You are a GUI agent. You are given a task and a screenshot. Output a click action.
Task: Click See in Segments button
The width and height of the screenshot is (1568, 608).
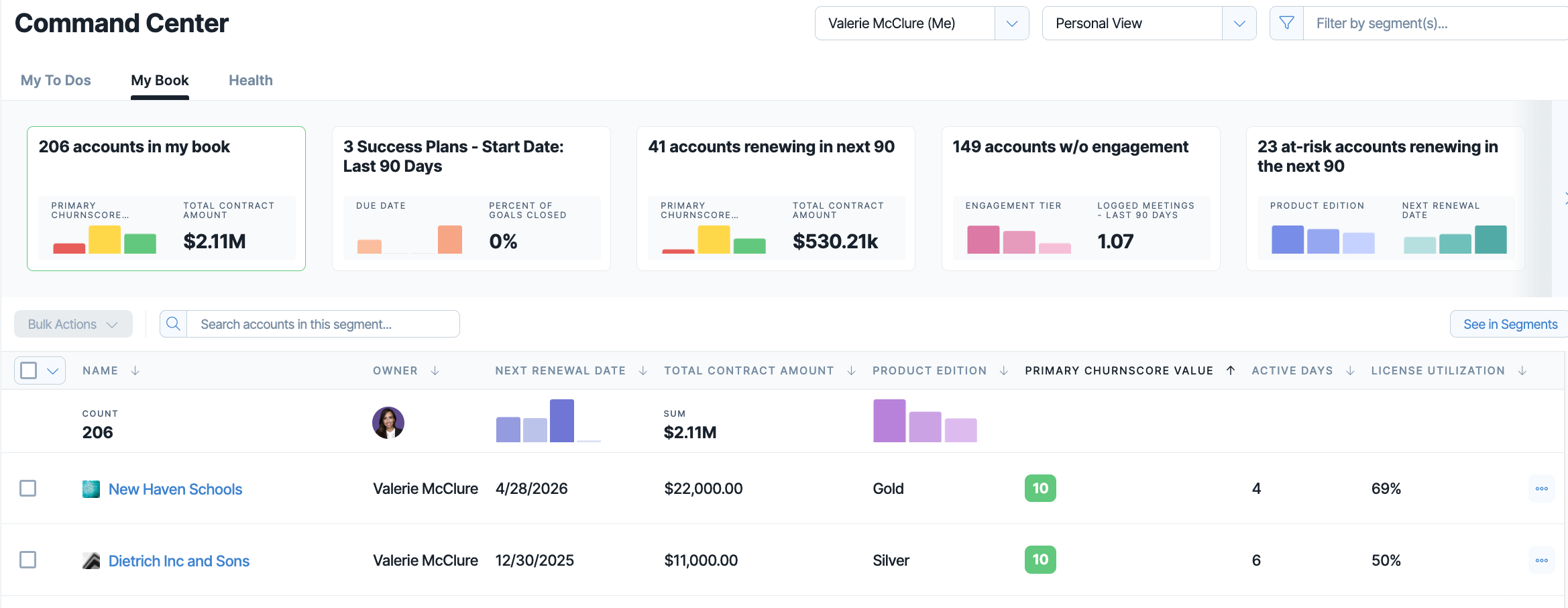1510,324
